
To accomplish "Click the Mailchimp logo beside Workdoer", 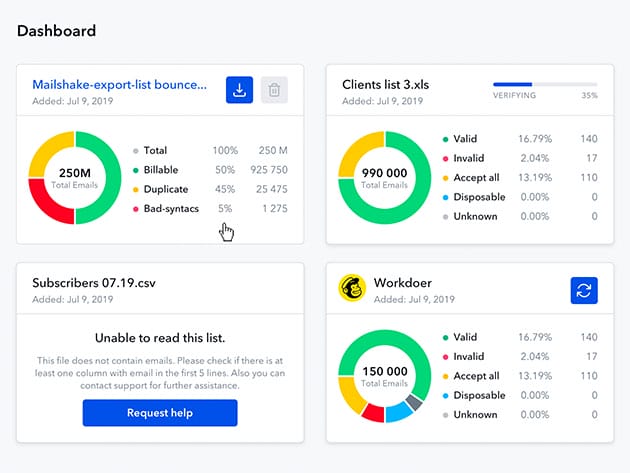I will [x=352, y=289].
